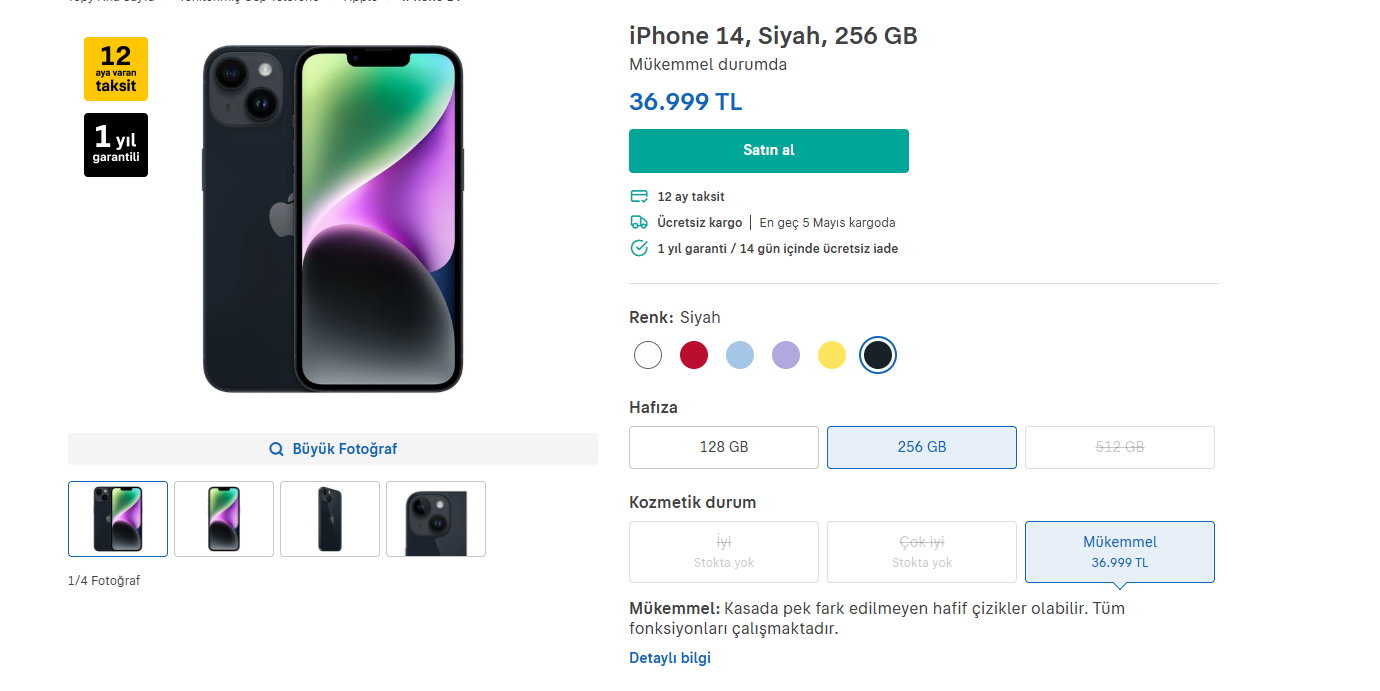Open the Detaylı bilgi link
The height and width of the screenshot is (691, 1380).
(x=670, y=658)
